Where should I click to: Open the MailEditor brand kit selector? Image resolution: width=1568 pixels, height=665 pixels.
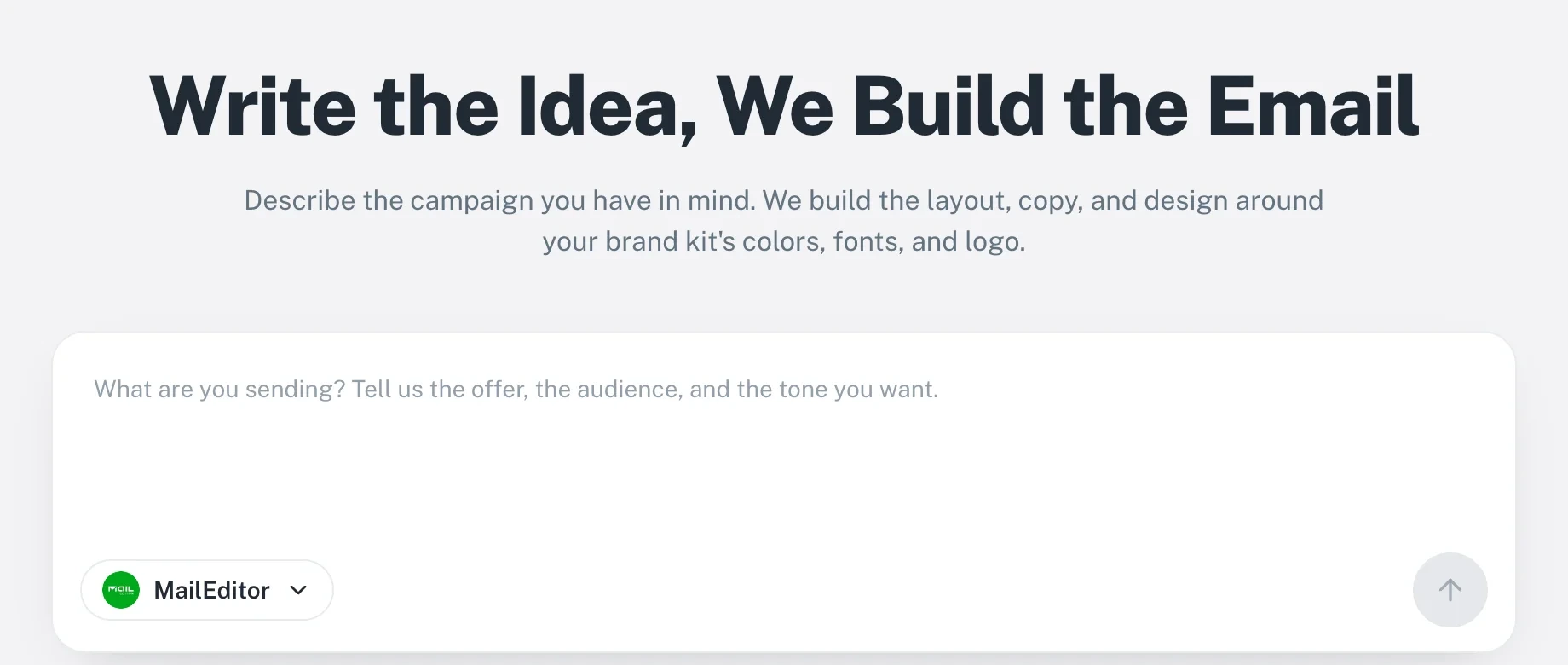pos(207,590)
